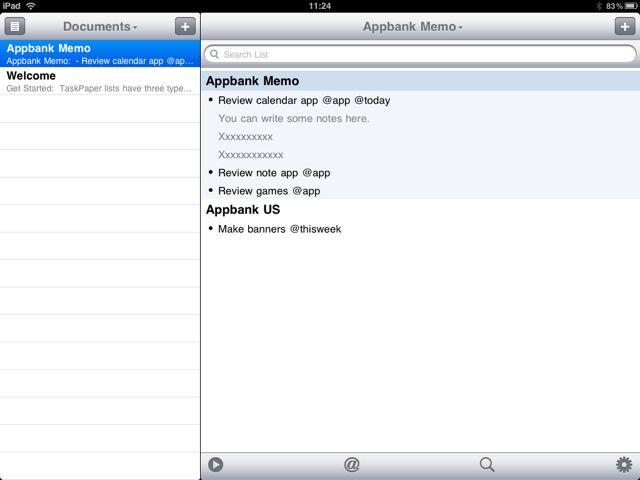Select task 'Review note app @app'
This screenshot has height=480, width=640.
pyautogui.click(x=420, y=173)
